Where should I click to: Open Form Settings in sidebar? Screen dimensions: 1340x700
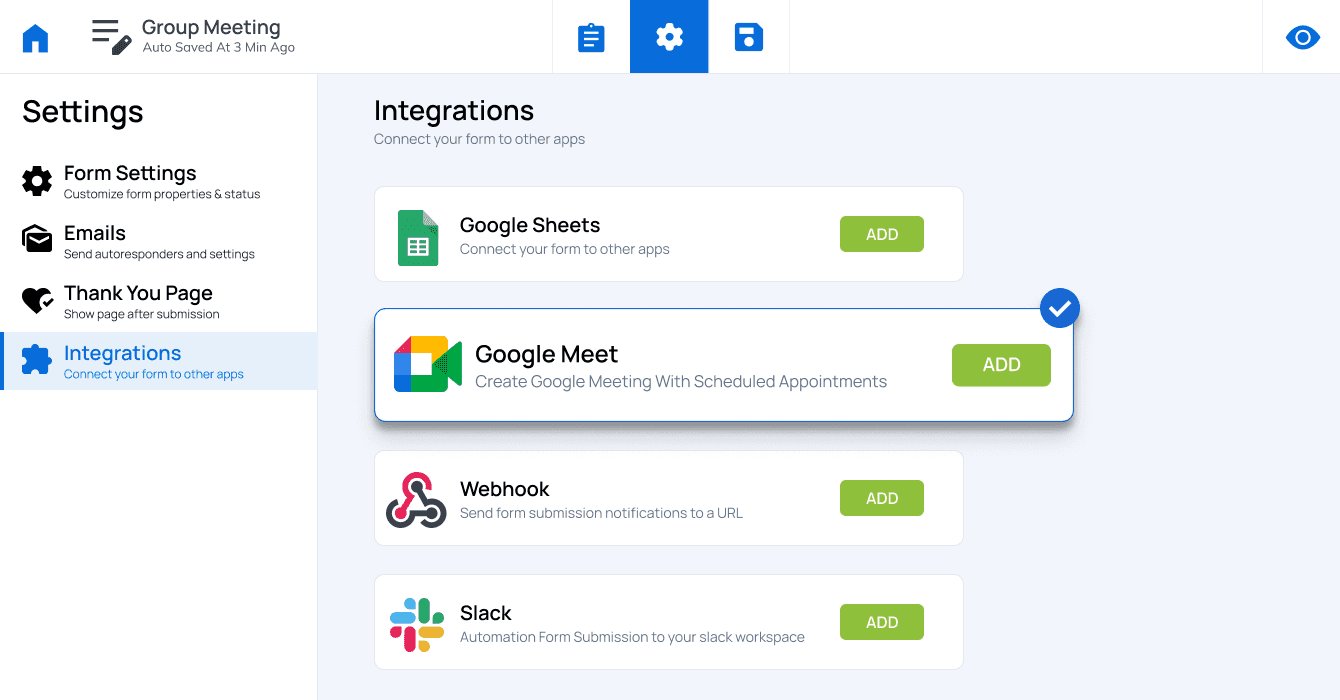[x=158, y=181]
